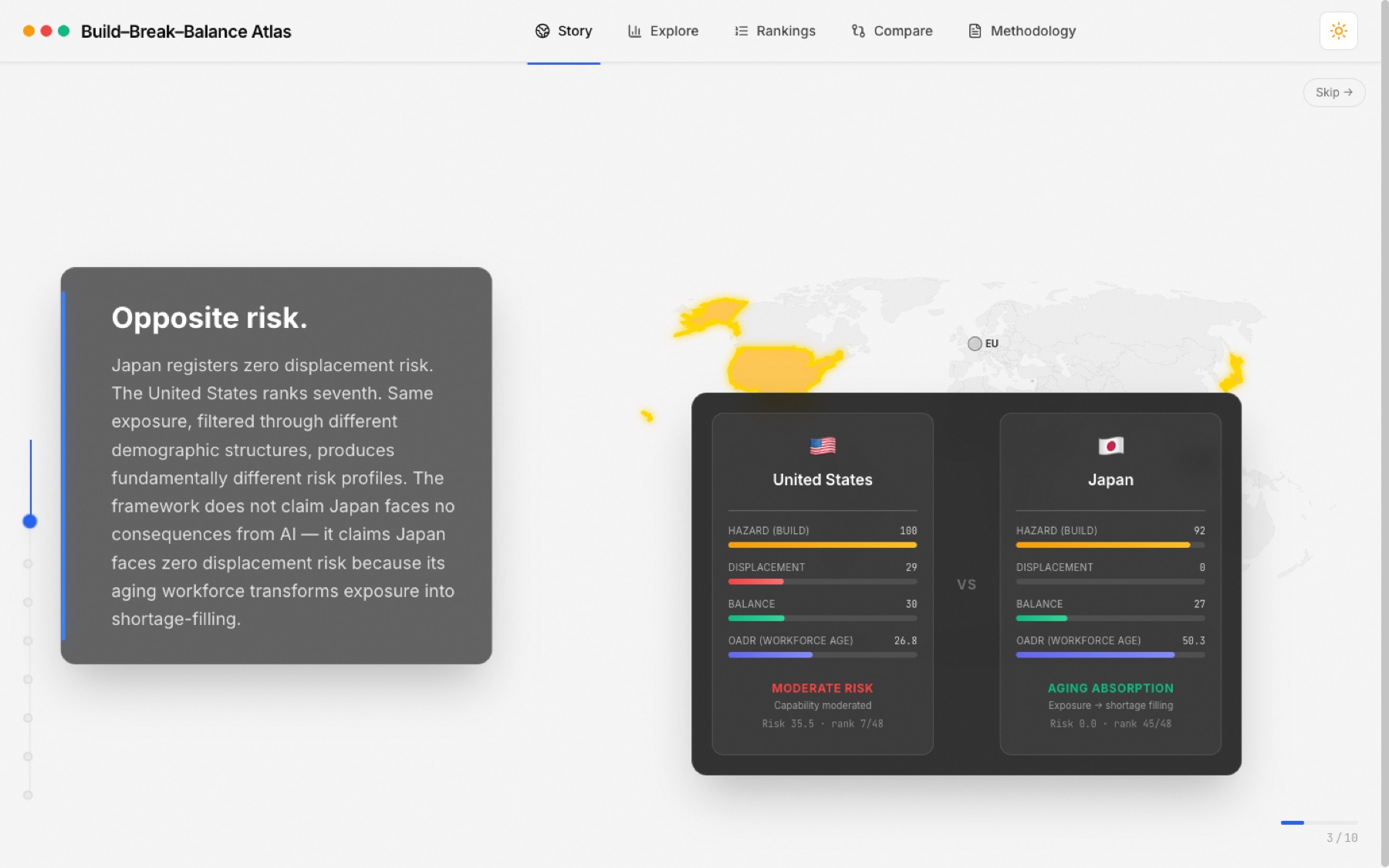Toggle the light/dark theme sun icon
The height and width of the screenshot is (868, 1389).
click(1338, 31)
